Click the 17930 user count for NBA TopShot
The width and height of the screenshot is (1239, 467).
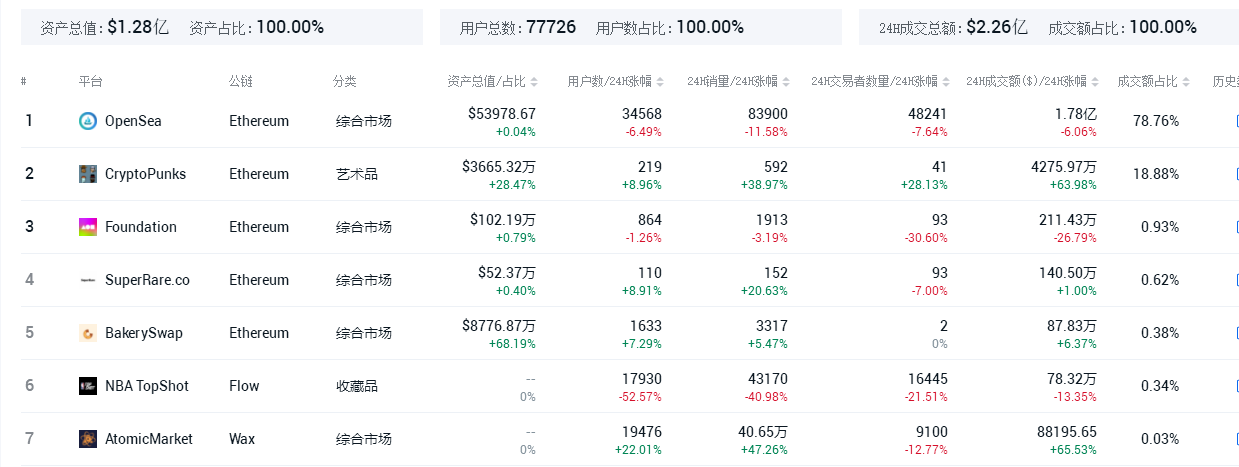click(641, 379)
